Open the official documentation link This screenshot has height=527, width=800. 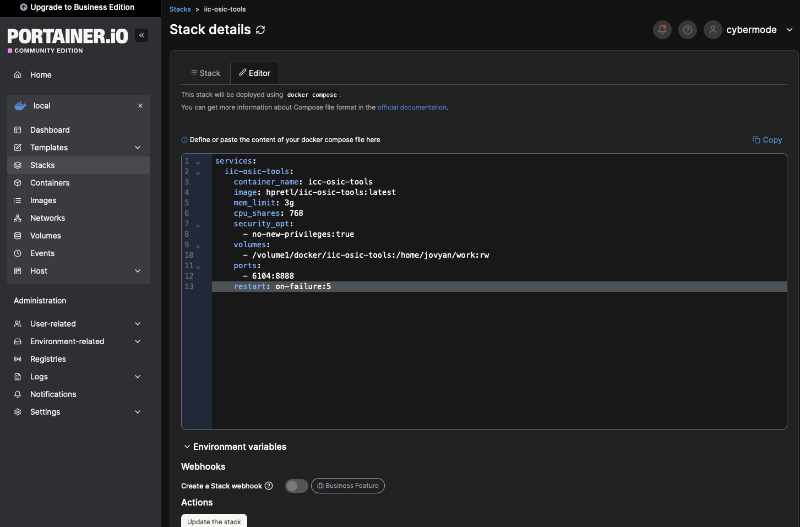(x=412, y=107)
